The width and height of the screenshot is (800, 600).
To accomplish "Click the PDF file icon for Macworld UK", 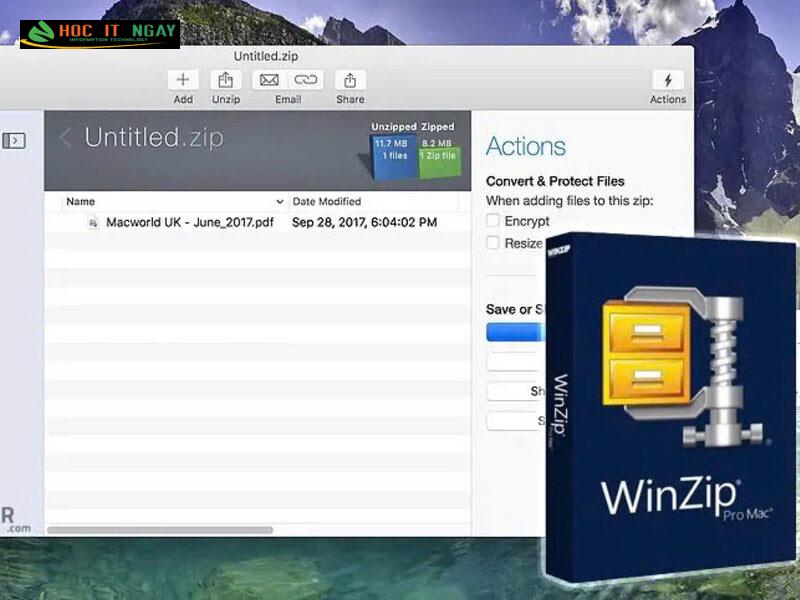I will coord(93,222).
